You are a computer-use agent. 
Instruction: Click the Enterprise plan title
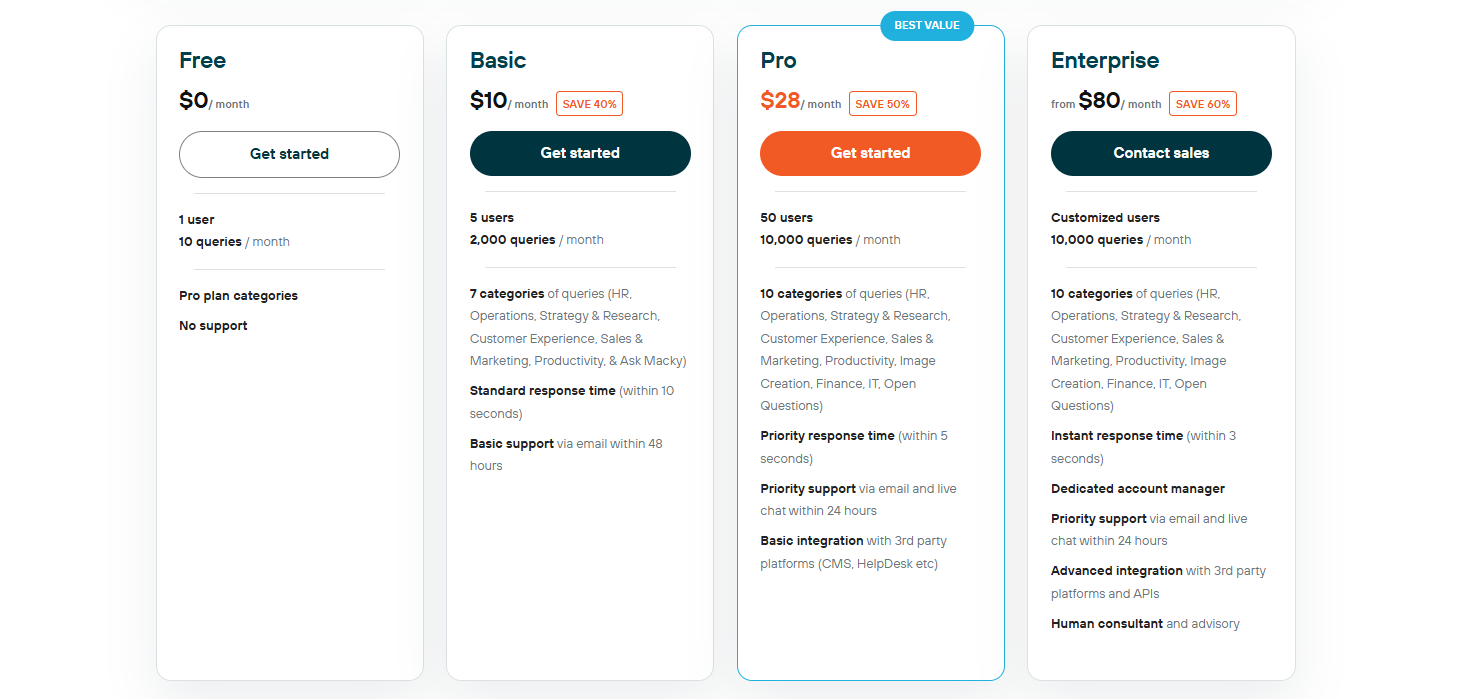click(1105, 60)
